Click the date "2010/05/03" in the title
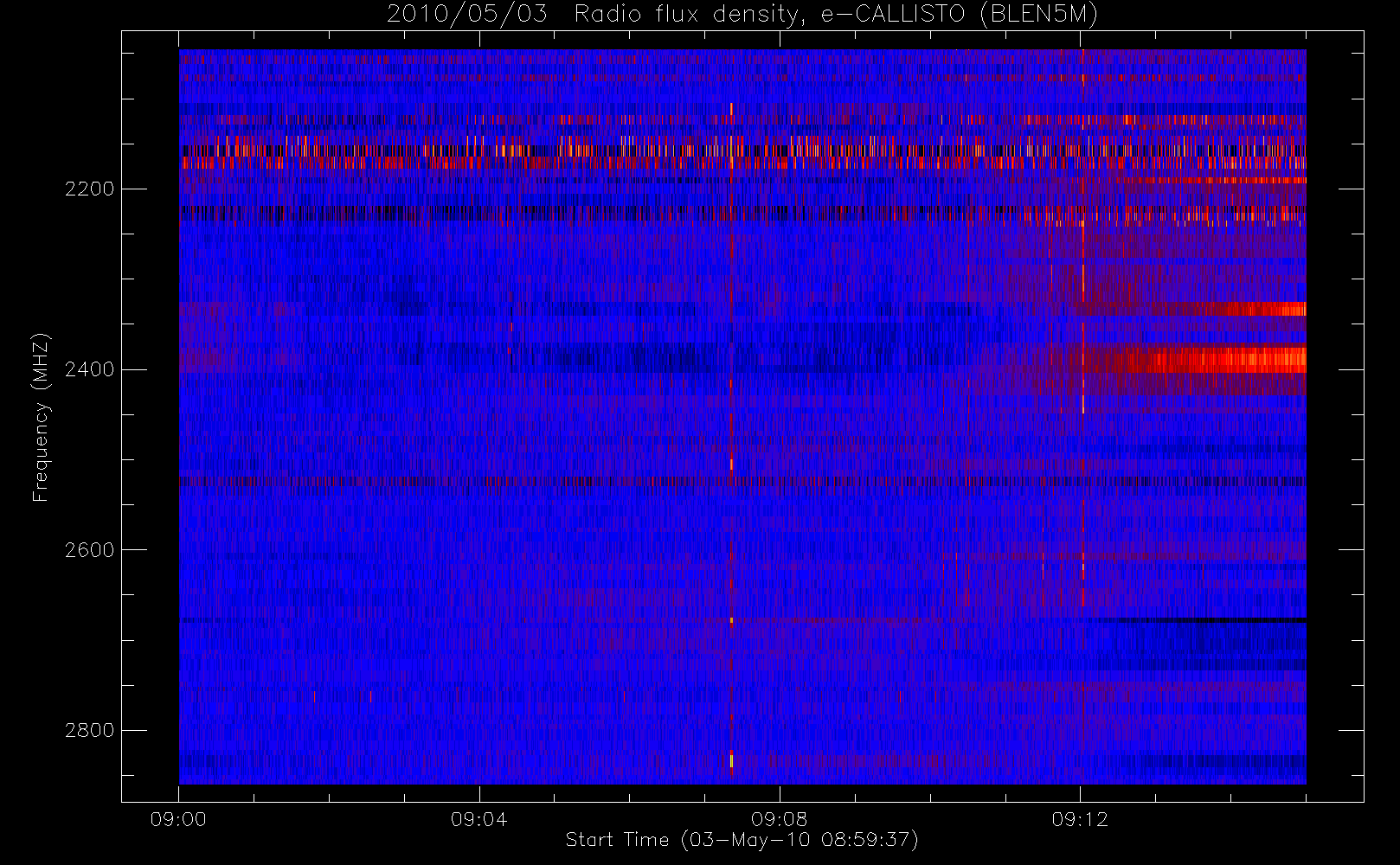Screen dimensions: 1400x865 pos(466,14)
